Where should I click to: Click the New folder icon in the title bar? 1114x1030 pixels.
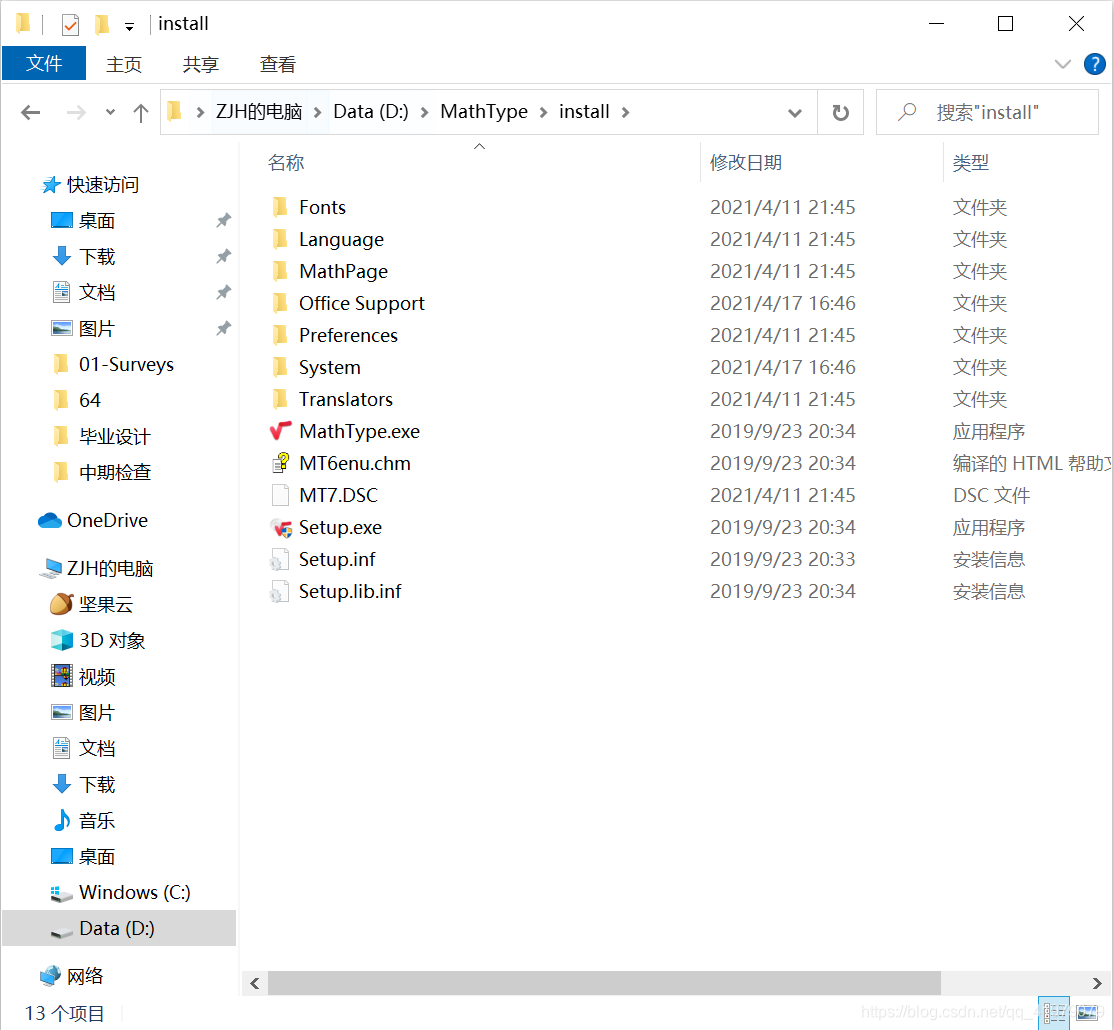tap(102, 25)
